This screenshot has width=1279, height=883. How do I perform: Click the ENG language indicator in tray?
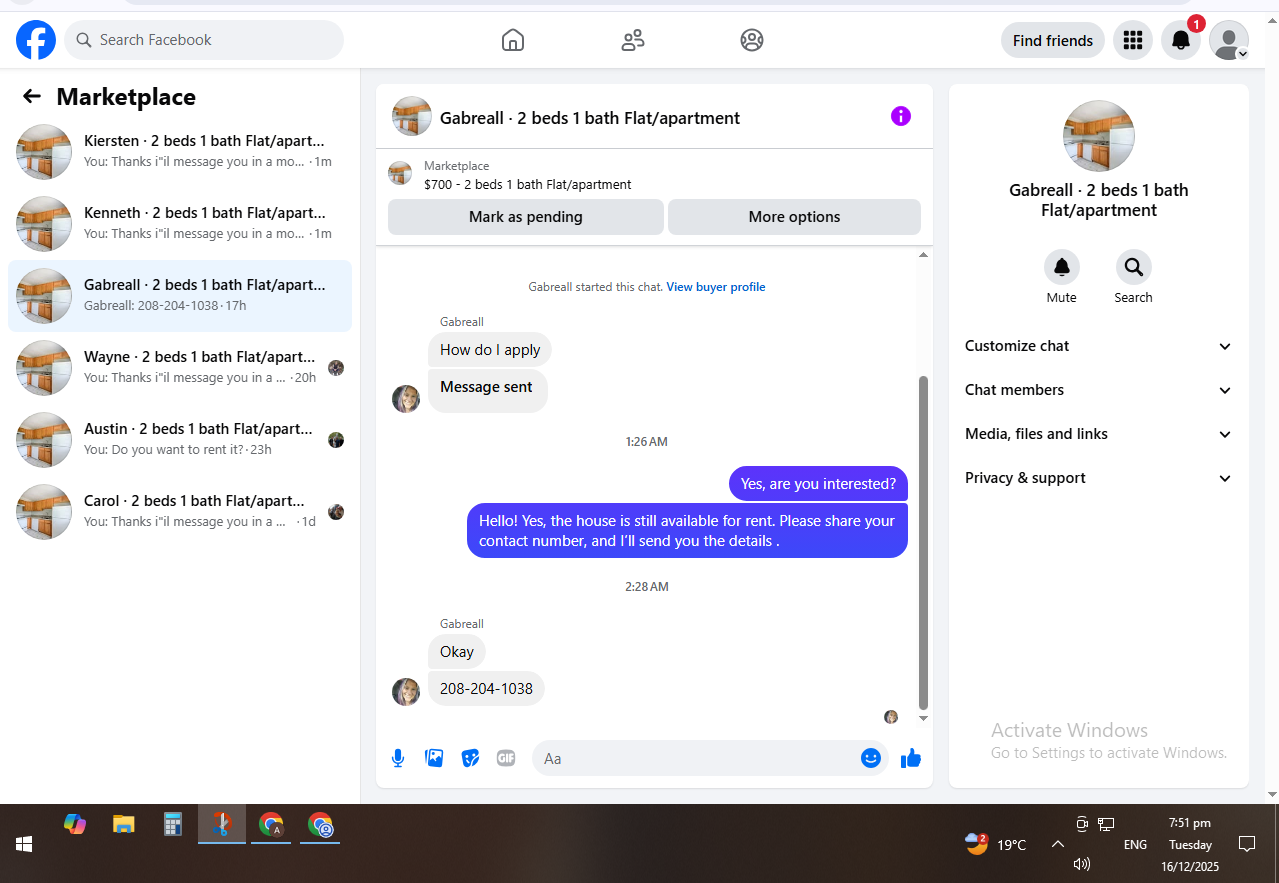click(1135, 845)
